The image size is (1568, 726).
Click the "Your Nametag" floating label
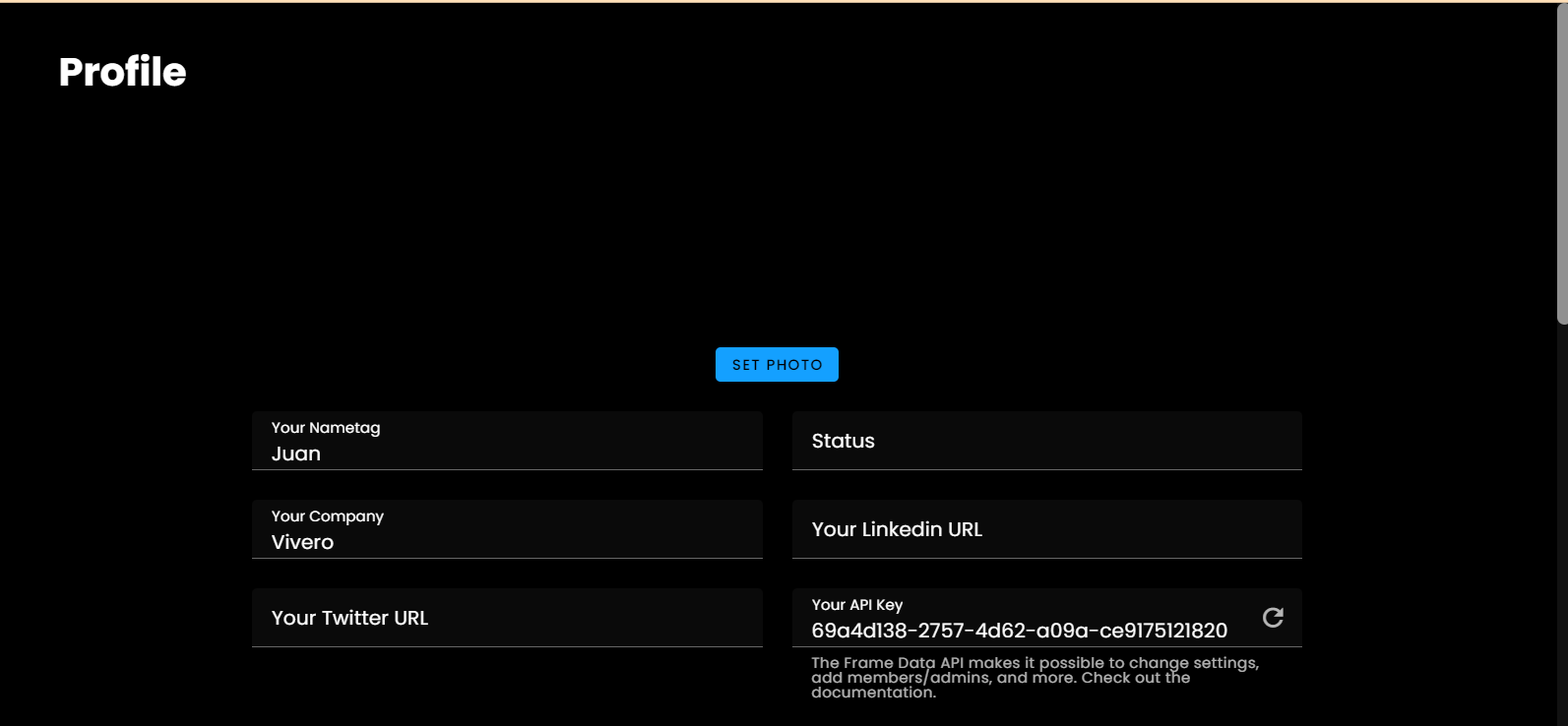point(326,428)
